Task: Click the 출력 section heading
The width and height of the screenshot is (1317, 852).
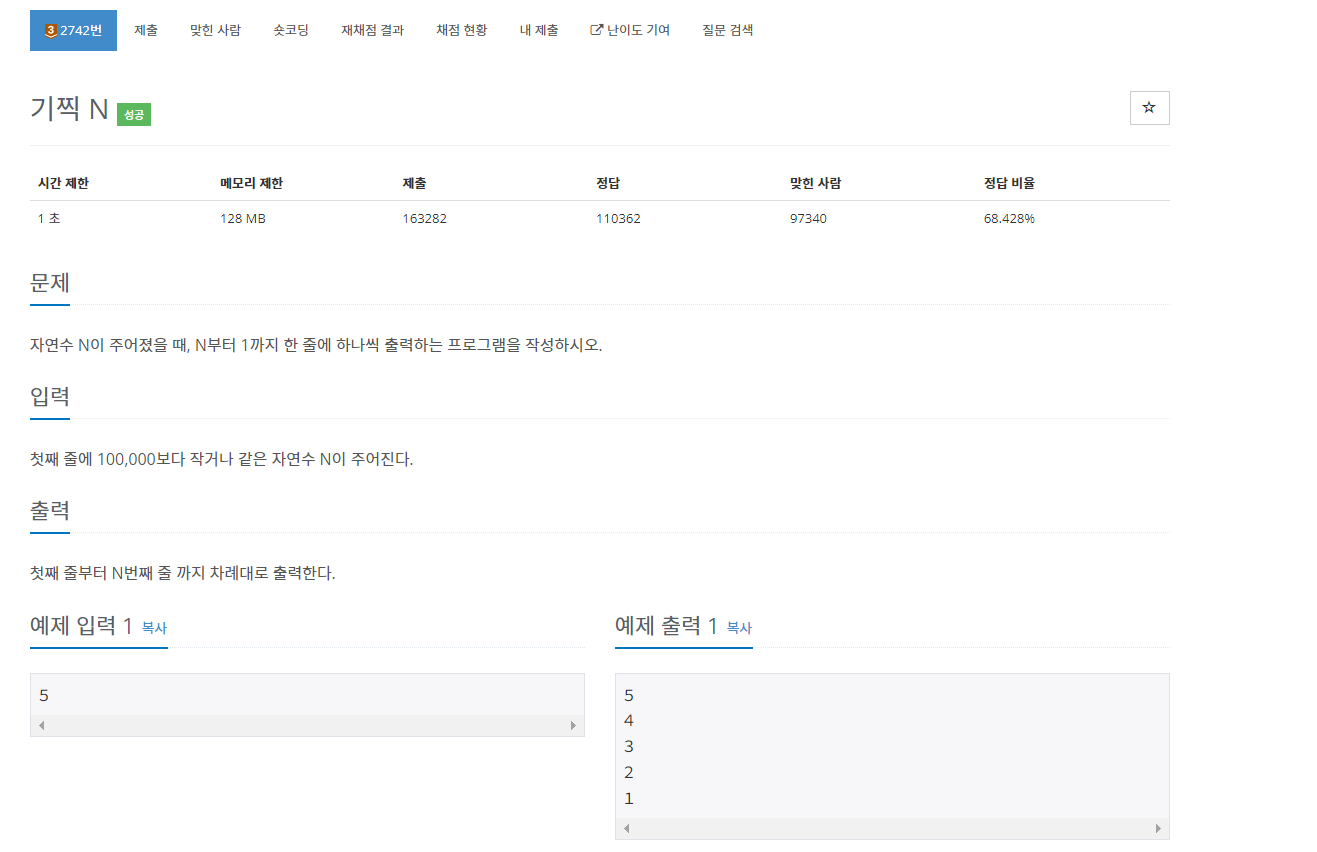Action: tap(50, 511)
